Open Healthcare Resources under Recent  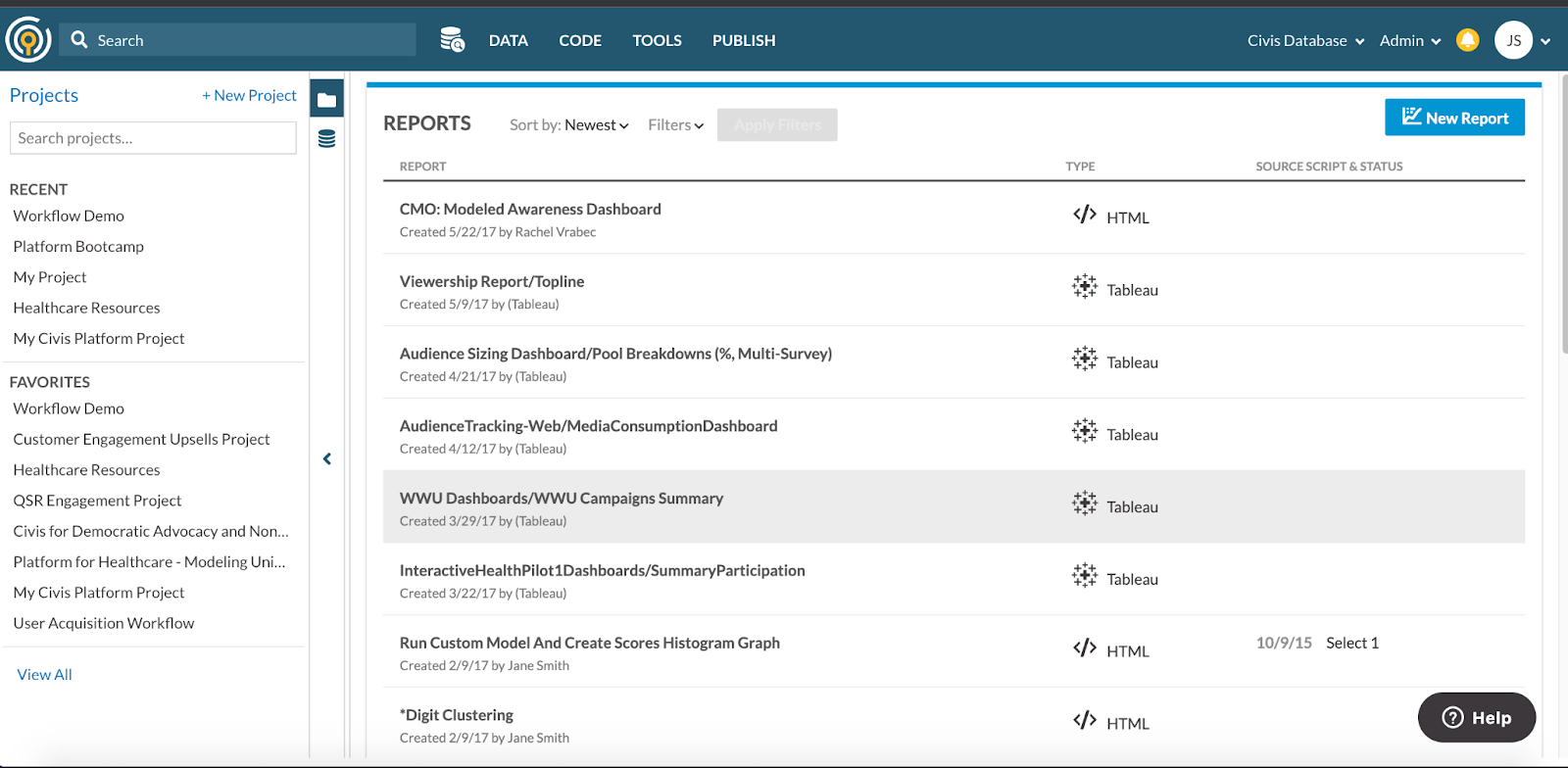(x=86, y=308)
